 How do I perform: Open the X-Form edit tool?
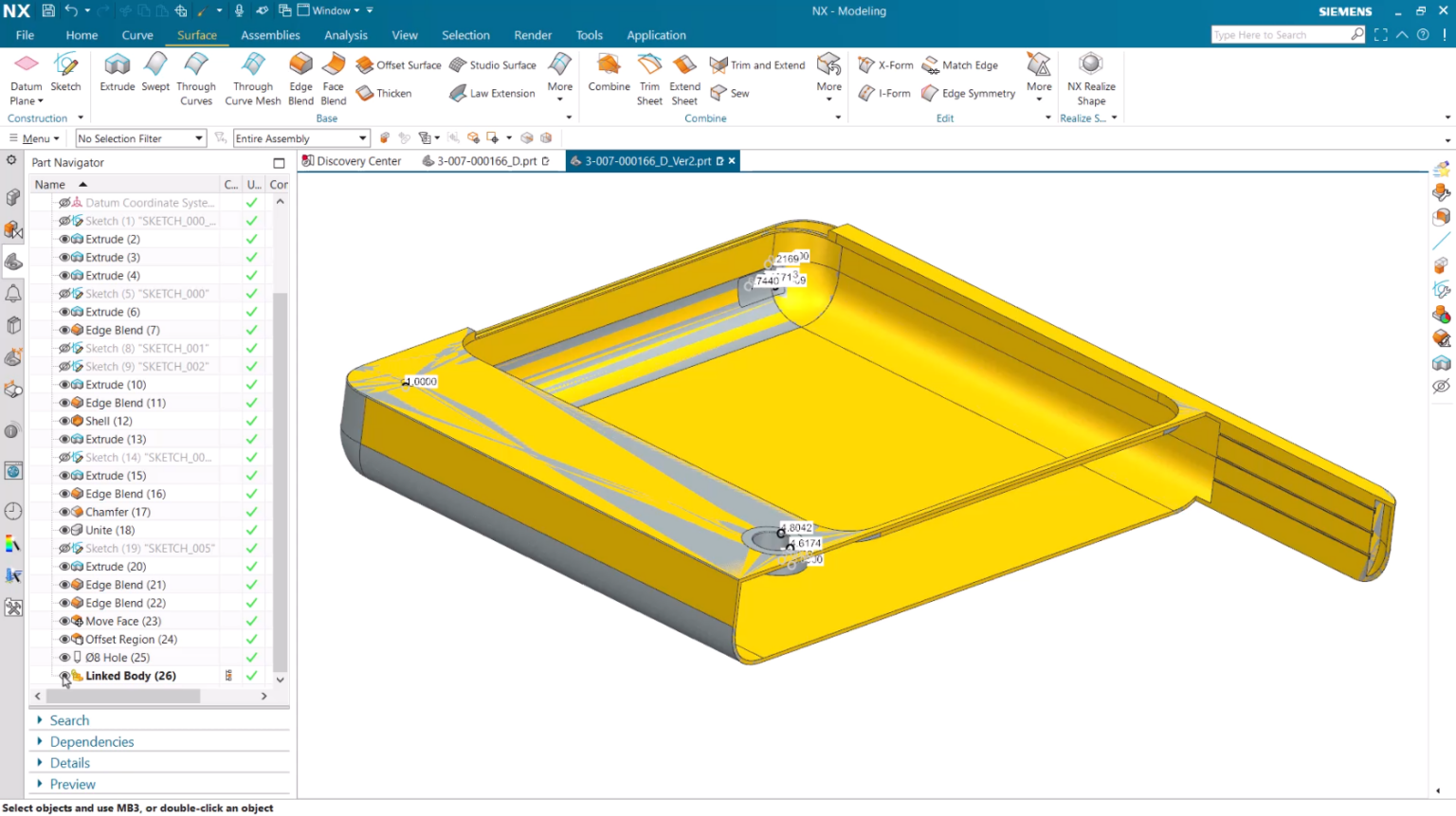(x=885, y=65)
